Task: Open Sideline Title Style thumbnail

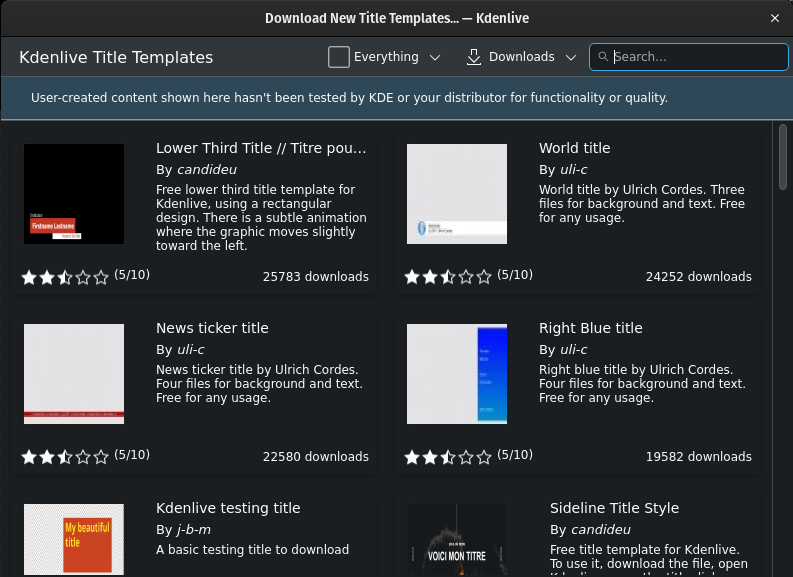Action: [x=457, y=539]
